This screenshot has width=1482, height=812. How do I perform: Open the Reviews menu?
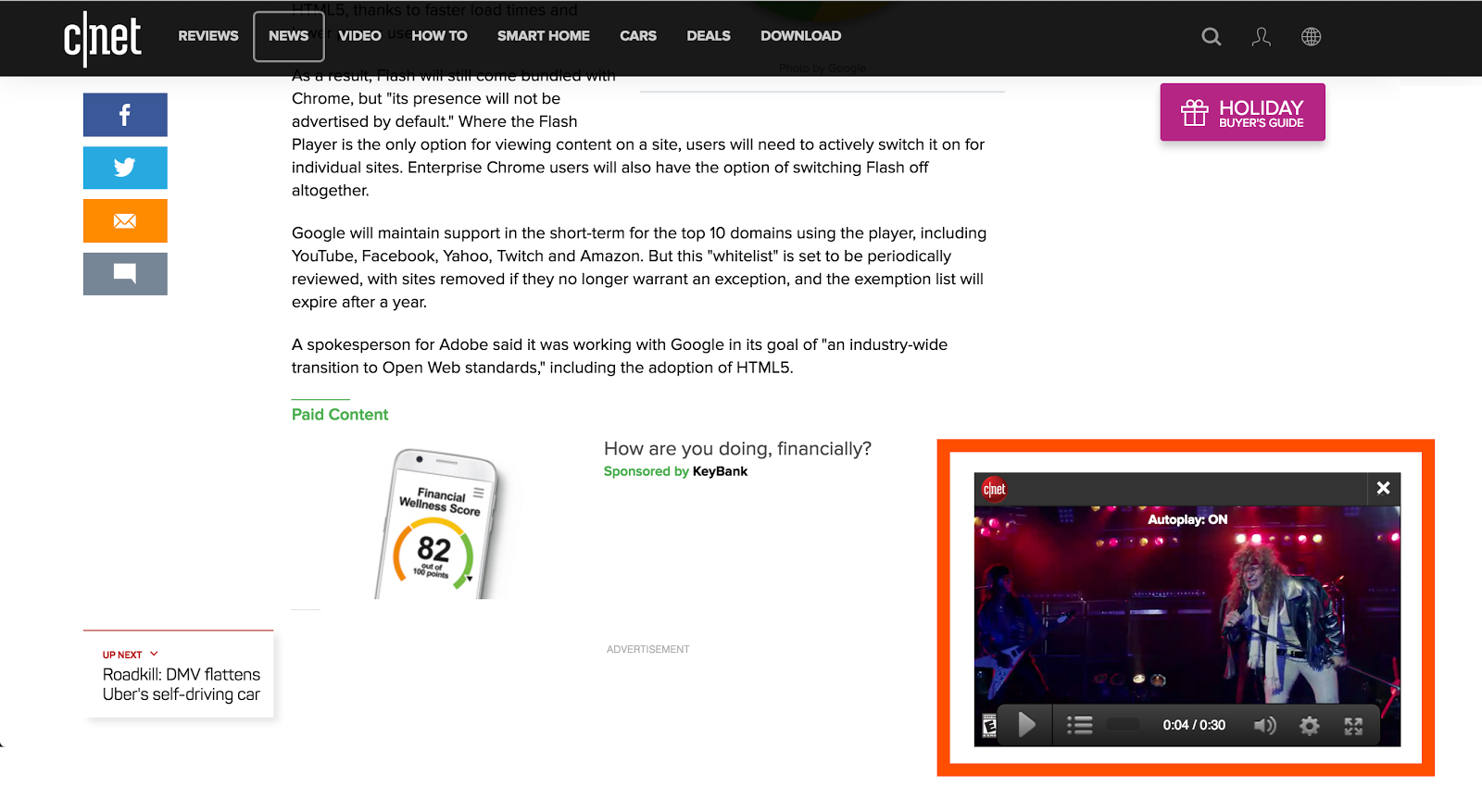208,36
